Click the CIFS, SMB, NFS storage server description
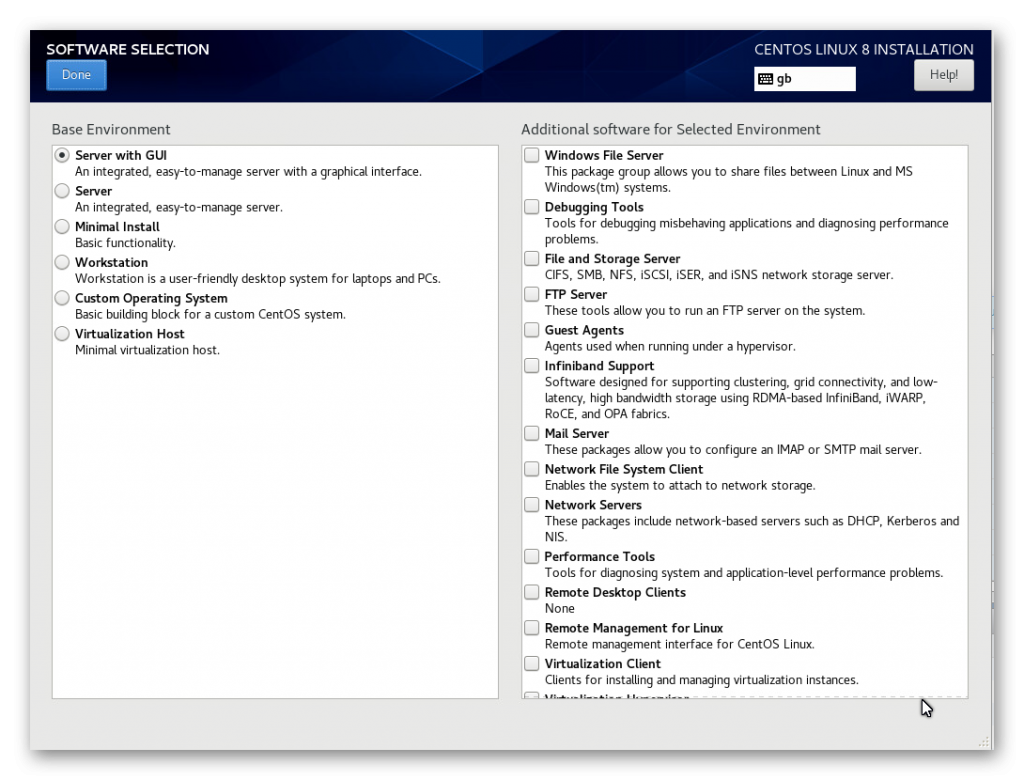1024x780 pixels. point(719,275)
